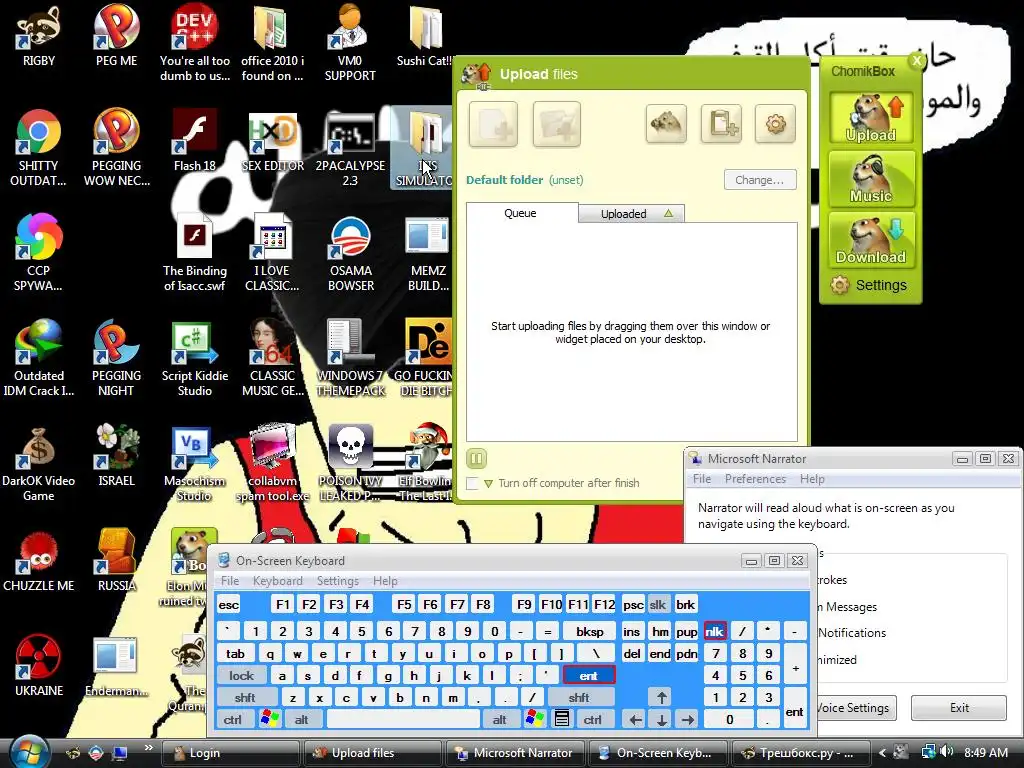Expand arrow beside Turn off computer option

pyautogui.click(x=488, y=484)
